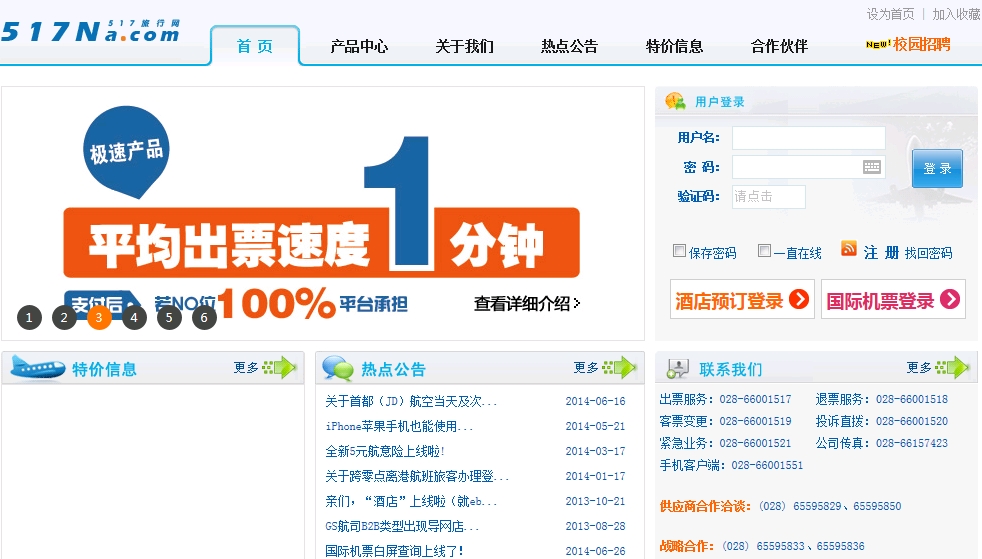Click the user login header icon
Screen dimensions: 982x559
tap(675, 101)
